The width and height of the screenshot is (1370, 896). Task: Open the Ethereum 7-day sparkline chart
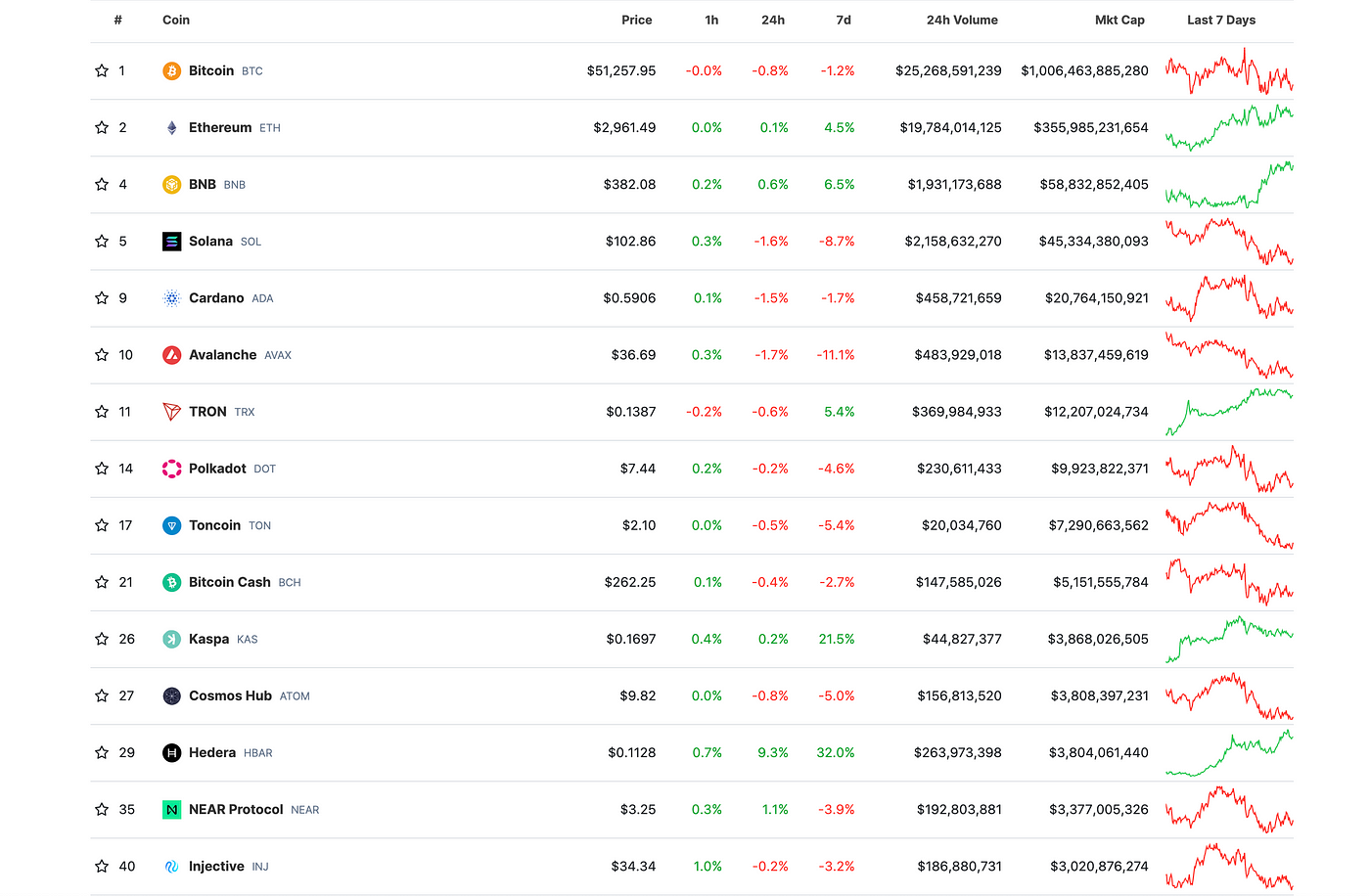(1229, 127)
